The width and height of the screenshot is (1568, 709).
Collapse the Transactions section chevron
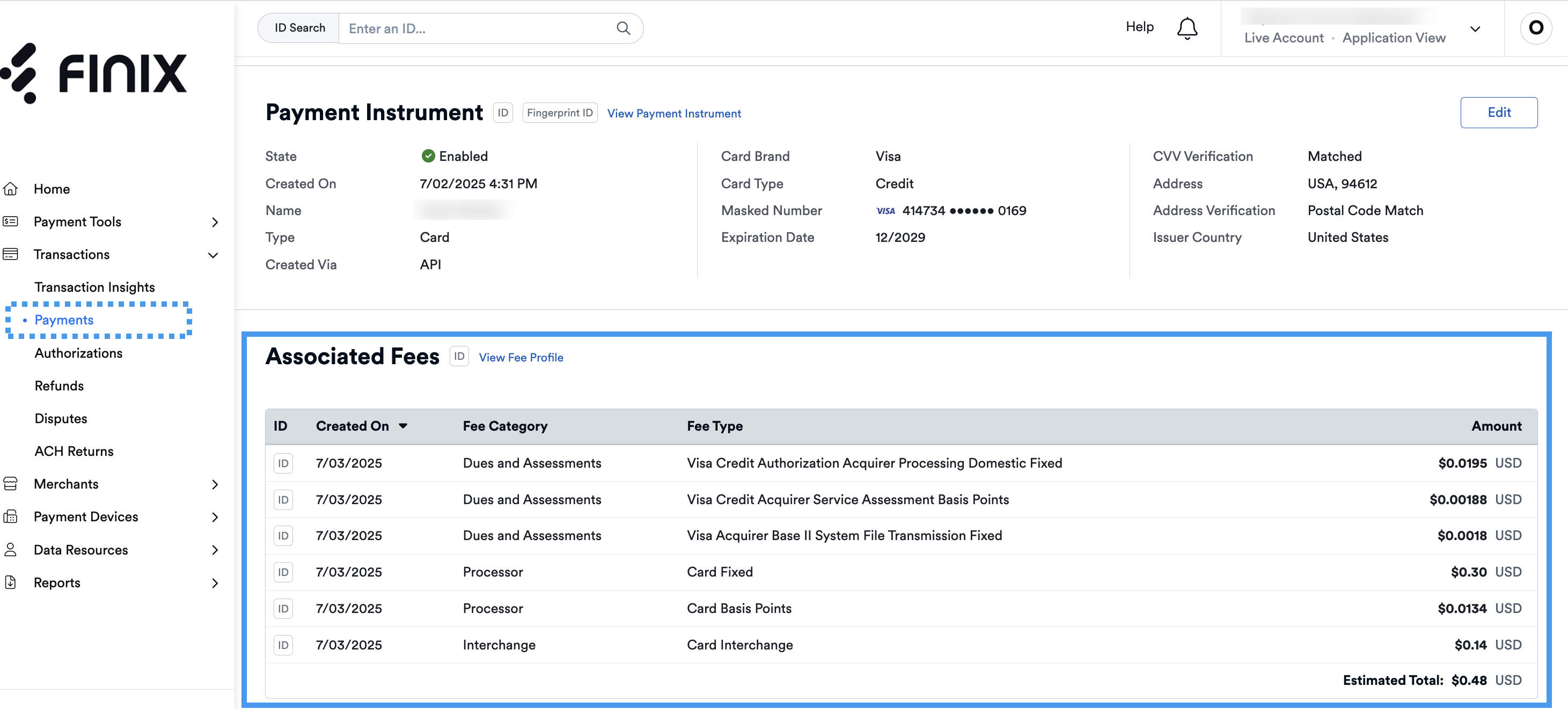[213, 256]
